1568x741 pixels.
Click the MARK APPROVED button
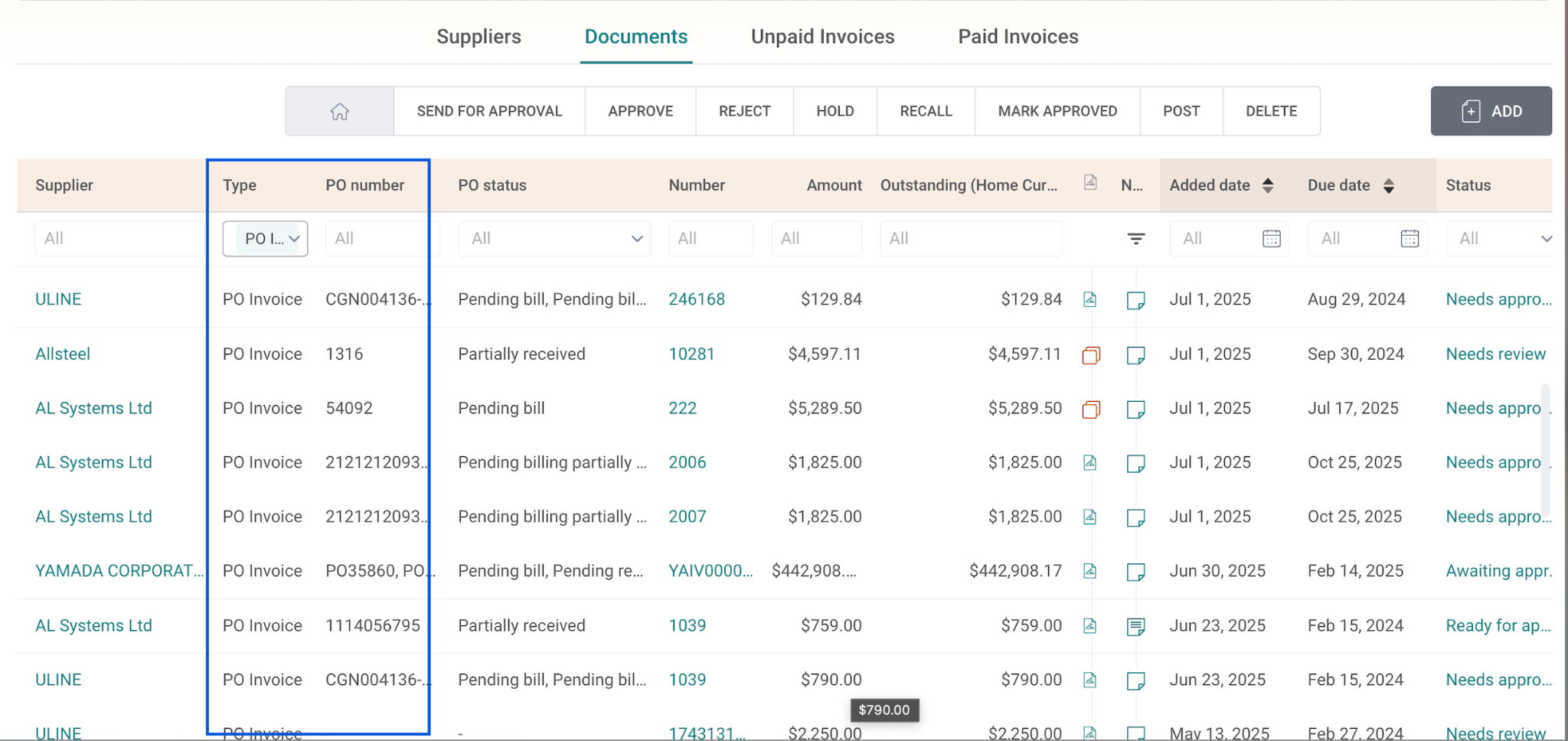click(x=1058, y=111)
